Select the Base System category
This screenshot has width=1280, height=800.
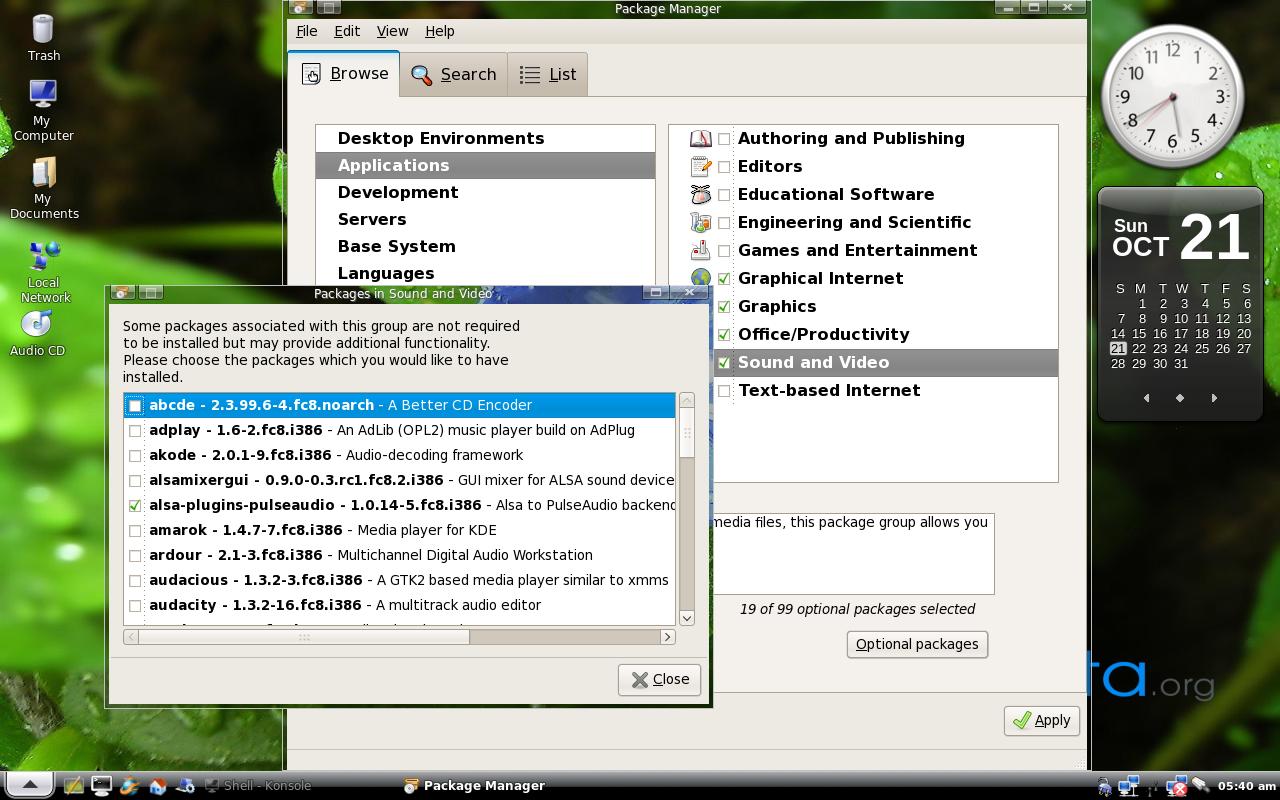[485, 246]
